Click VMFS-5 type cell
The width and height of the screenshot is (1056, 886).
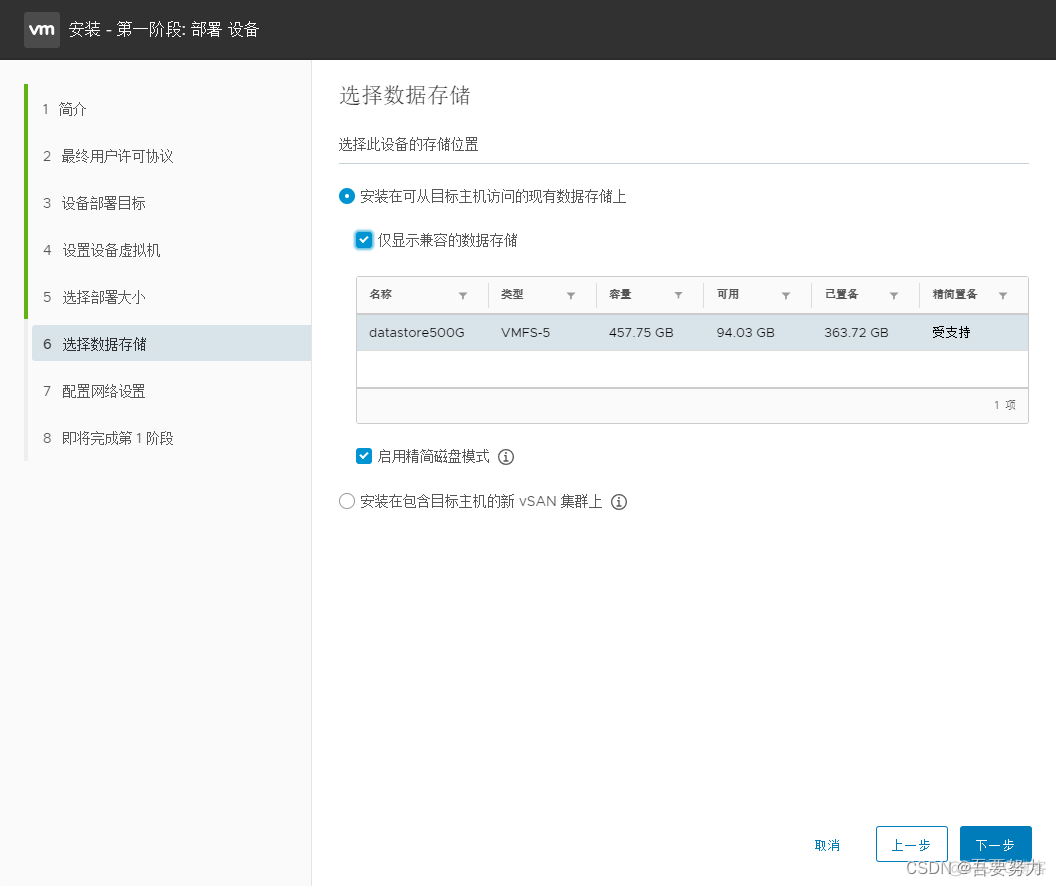coord(525,333)
